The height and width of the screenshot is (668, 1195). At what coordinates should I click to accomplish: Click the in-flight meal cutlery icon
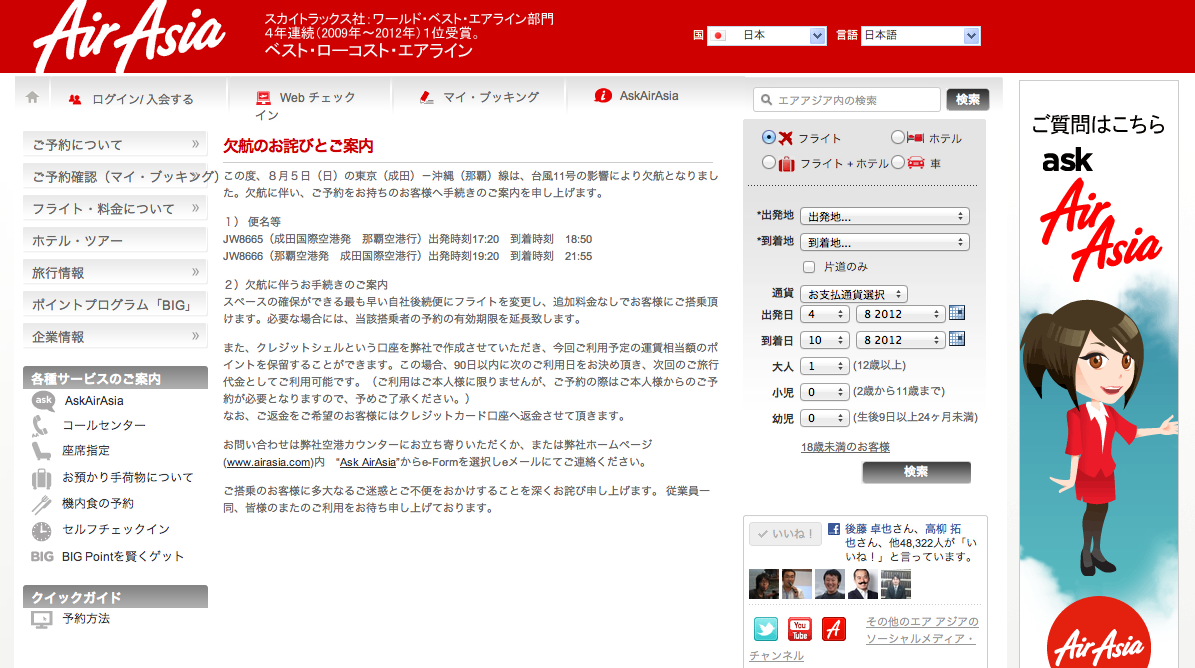pos(41,503)
